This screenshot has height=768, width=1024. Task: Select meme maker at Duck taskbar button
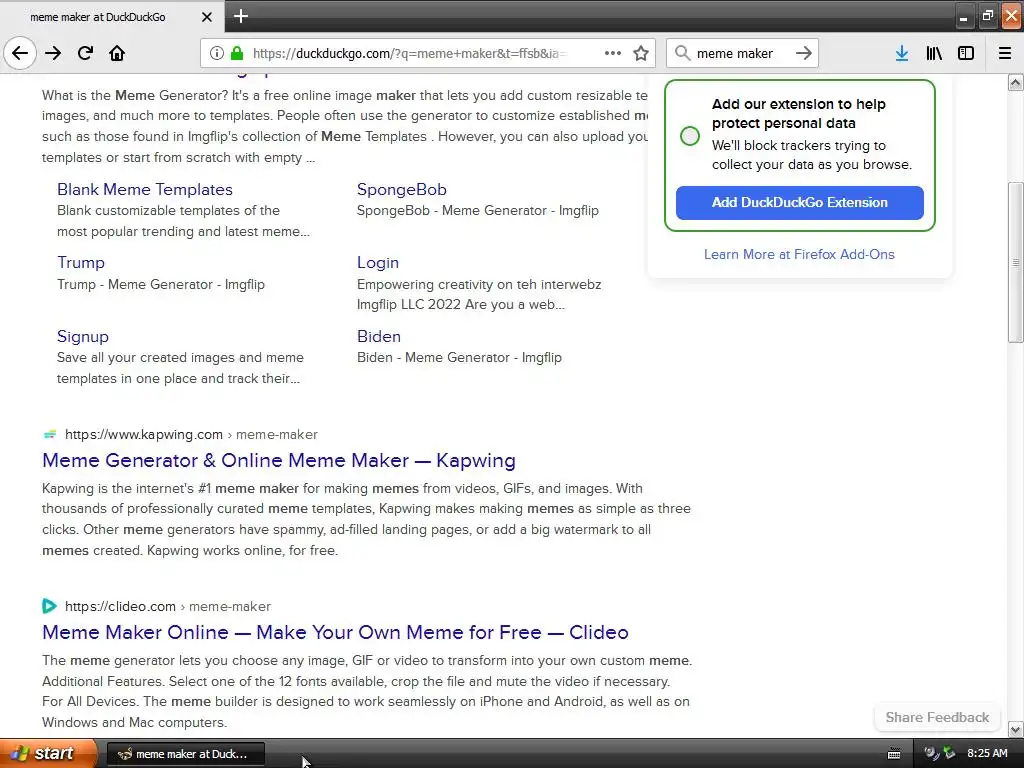click(185, 754)
